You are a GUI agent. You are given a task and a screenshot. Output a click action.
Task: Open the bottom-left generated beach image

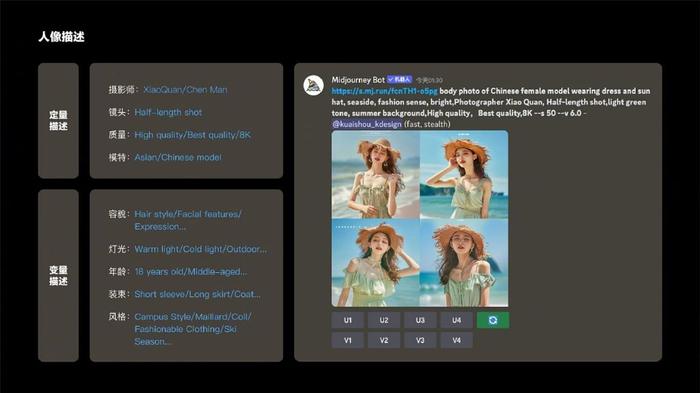(x=375, y=263)
